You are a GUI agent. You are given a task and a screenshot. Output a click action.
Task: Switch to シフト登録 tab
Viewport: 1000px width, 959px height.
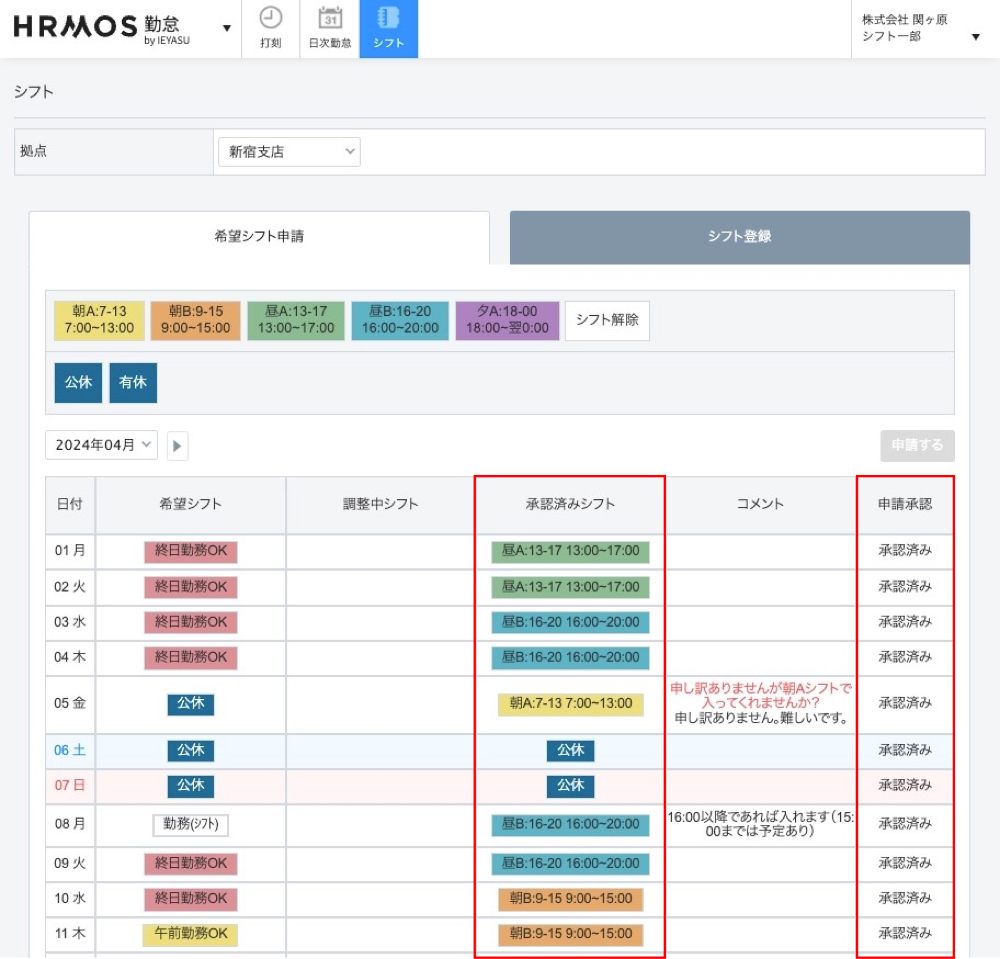coord(739,237)
